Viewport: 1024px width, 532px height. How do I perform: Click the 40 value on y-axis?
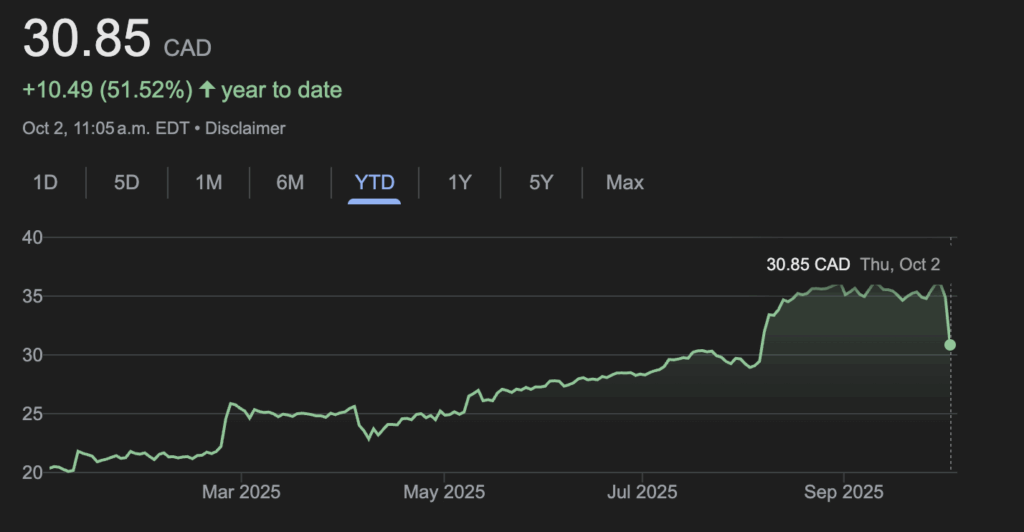click(31, 238)
